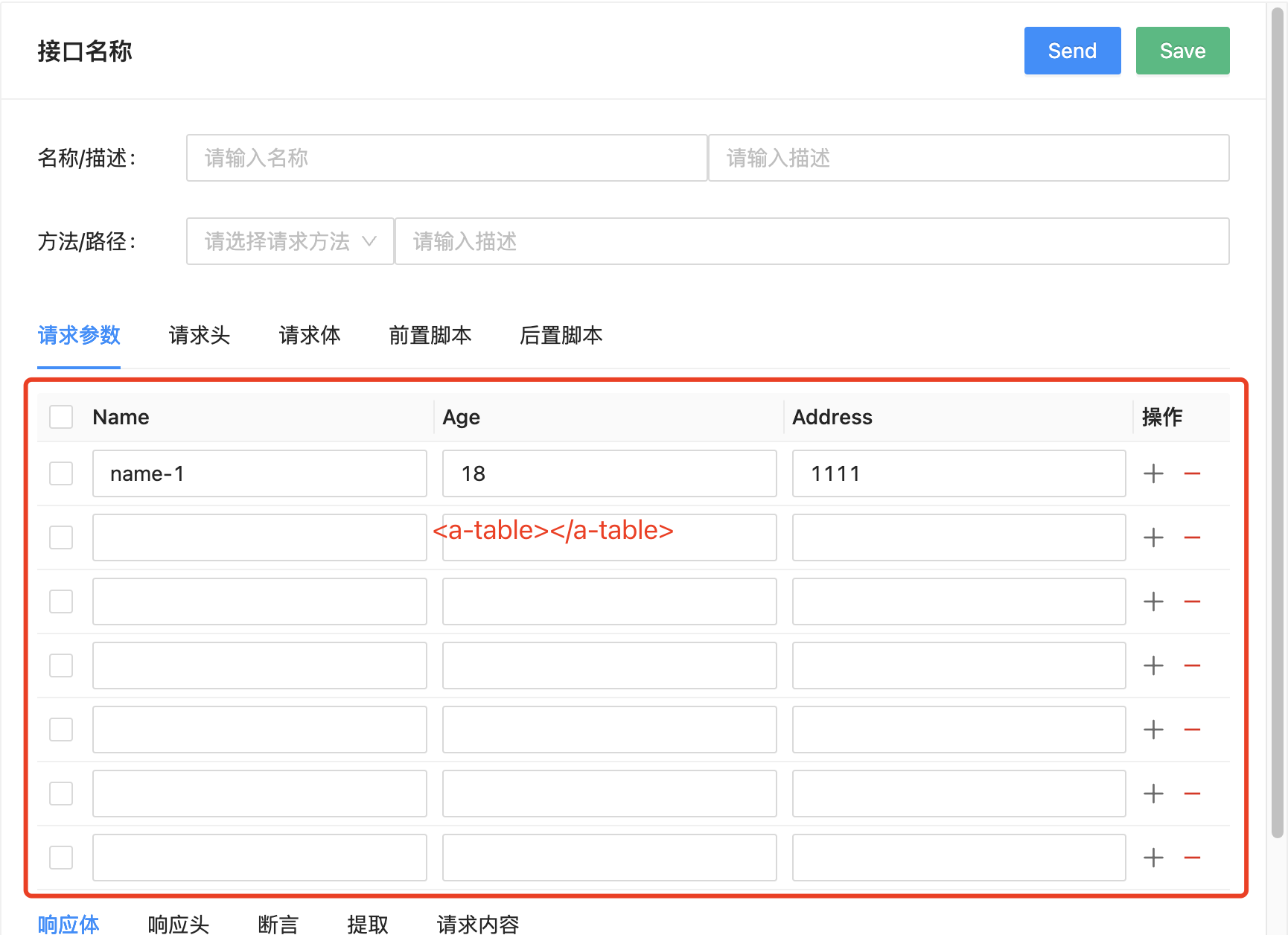
Task: Focus the path input next to method dropdown
Action: 812,241
